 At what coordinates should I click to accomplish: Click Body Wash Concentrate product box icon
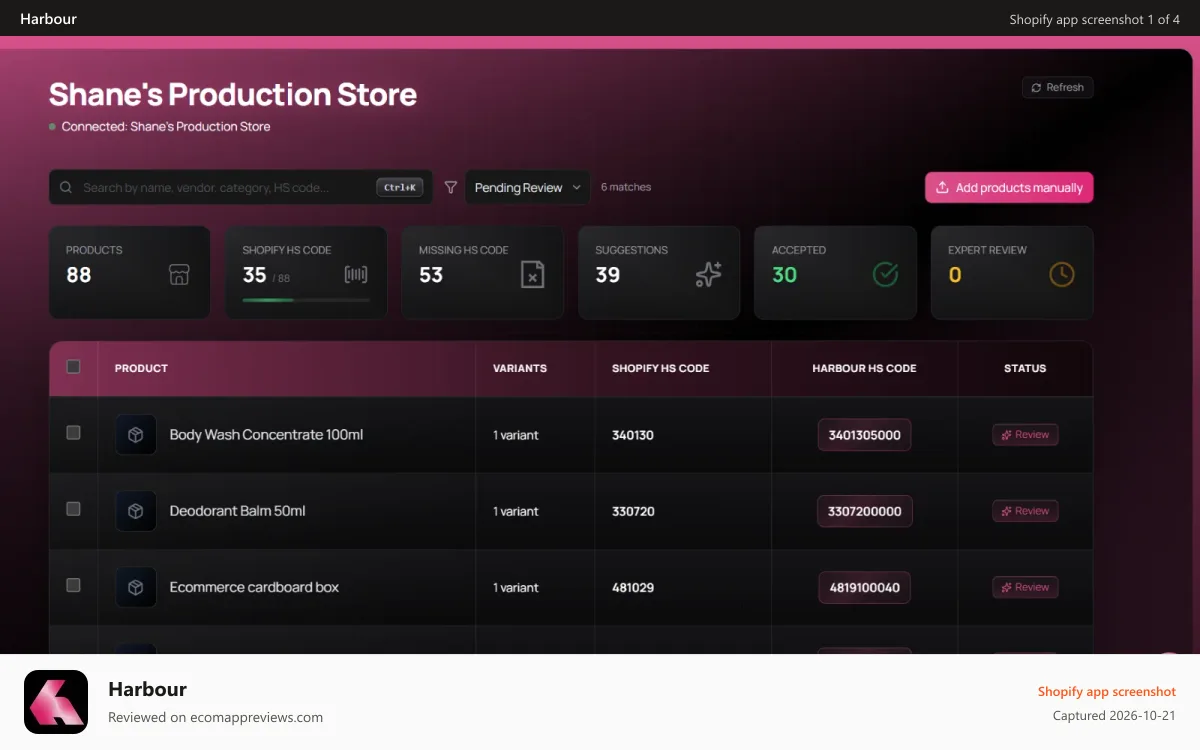click(136, 435)
